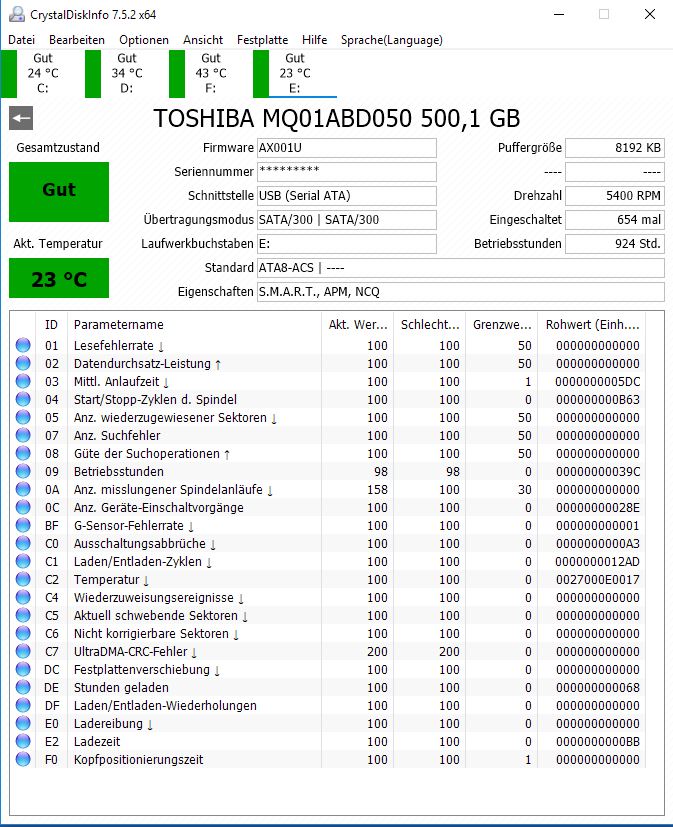Click the Rohwert (Einh.... column header

click(592, 324)
